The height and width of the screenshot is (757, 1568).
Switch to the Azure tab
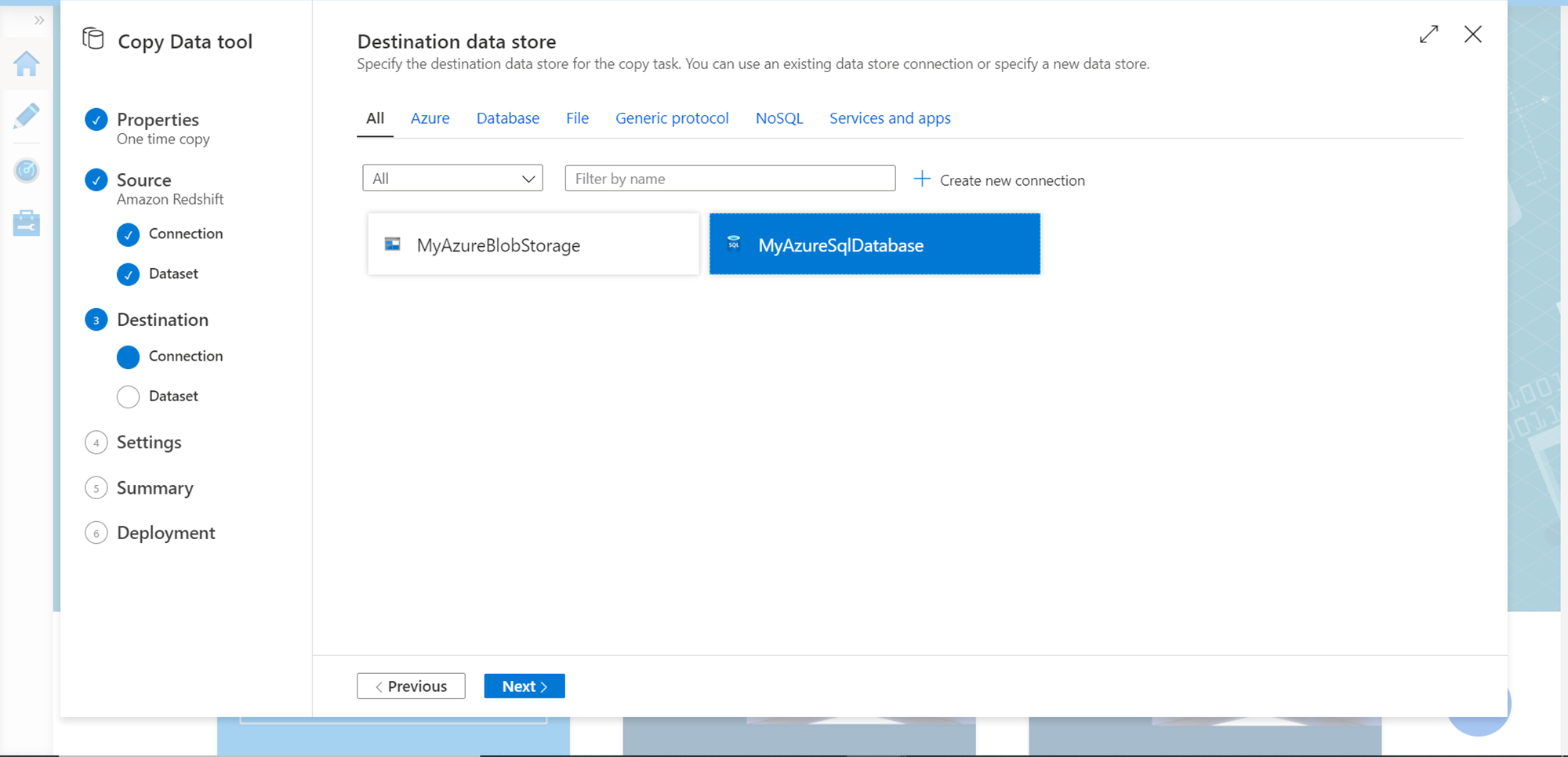point(430,118)
